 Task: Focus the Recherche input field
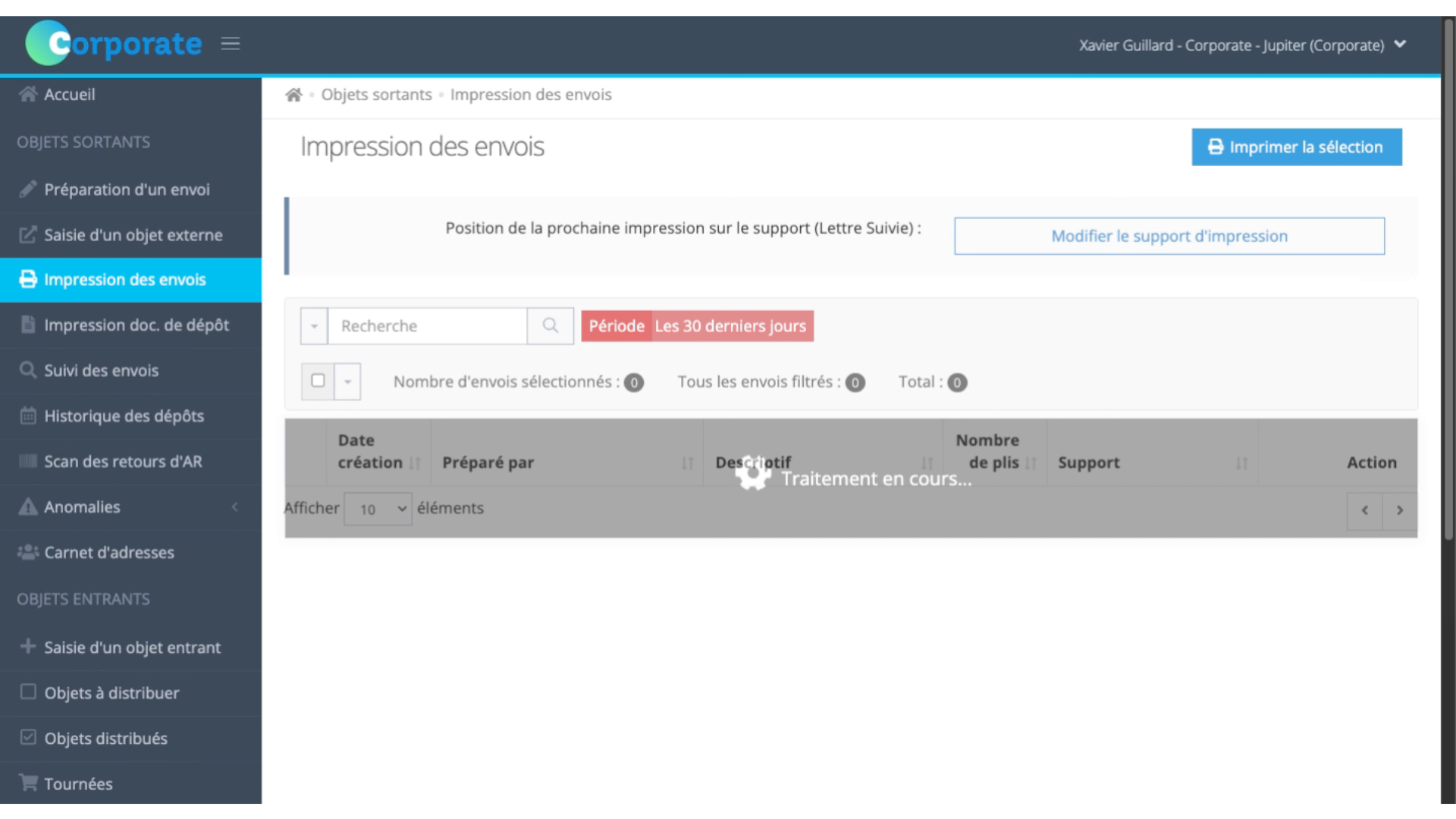pos(428,326)
